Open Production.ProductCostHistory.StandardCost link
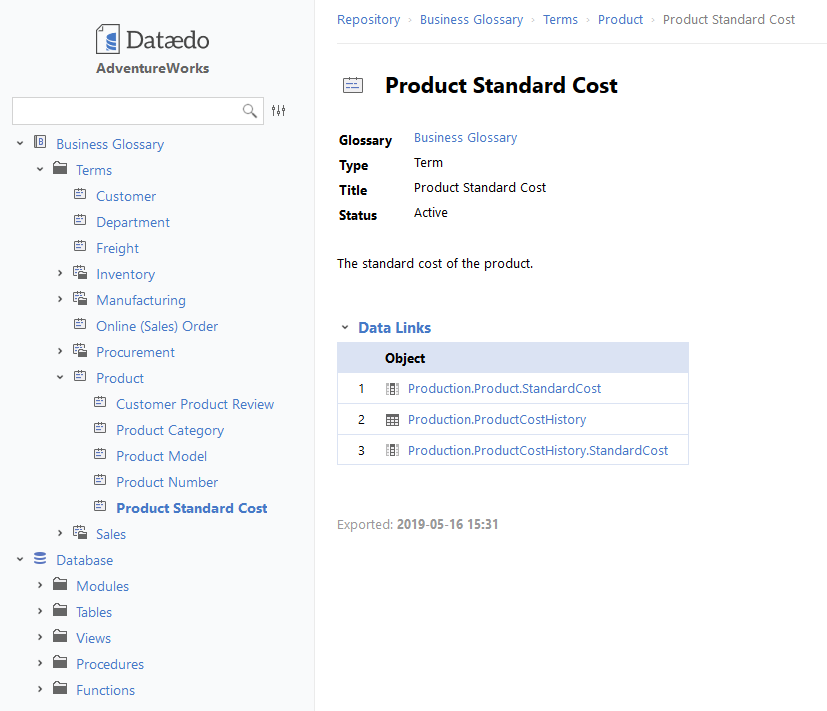This screenshot has width=827, height=711. tap(537, 451)
